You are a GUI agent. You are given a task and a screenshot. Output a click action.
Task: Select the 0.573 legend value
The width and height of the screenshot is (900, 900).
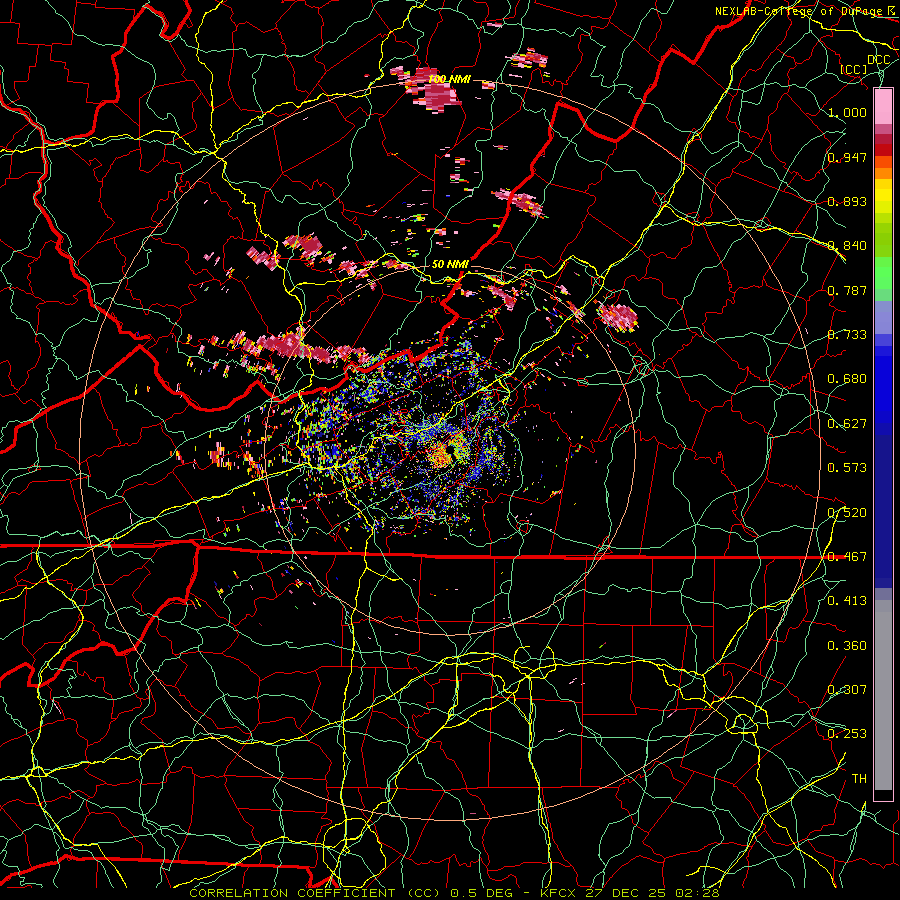(x=847, y=468)
